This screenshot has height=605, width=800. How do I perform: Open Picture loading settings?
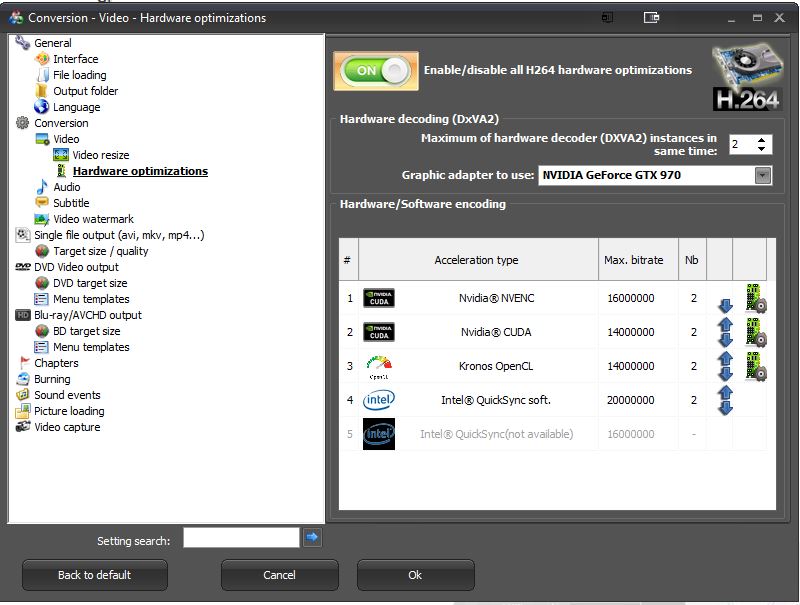coord(69,411)
